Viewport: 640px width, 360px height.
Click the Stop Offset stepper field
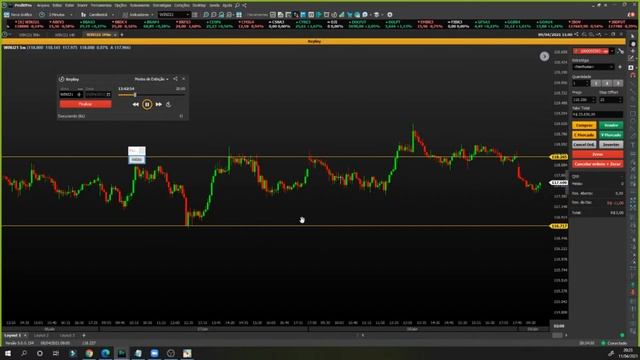611,100
